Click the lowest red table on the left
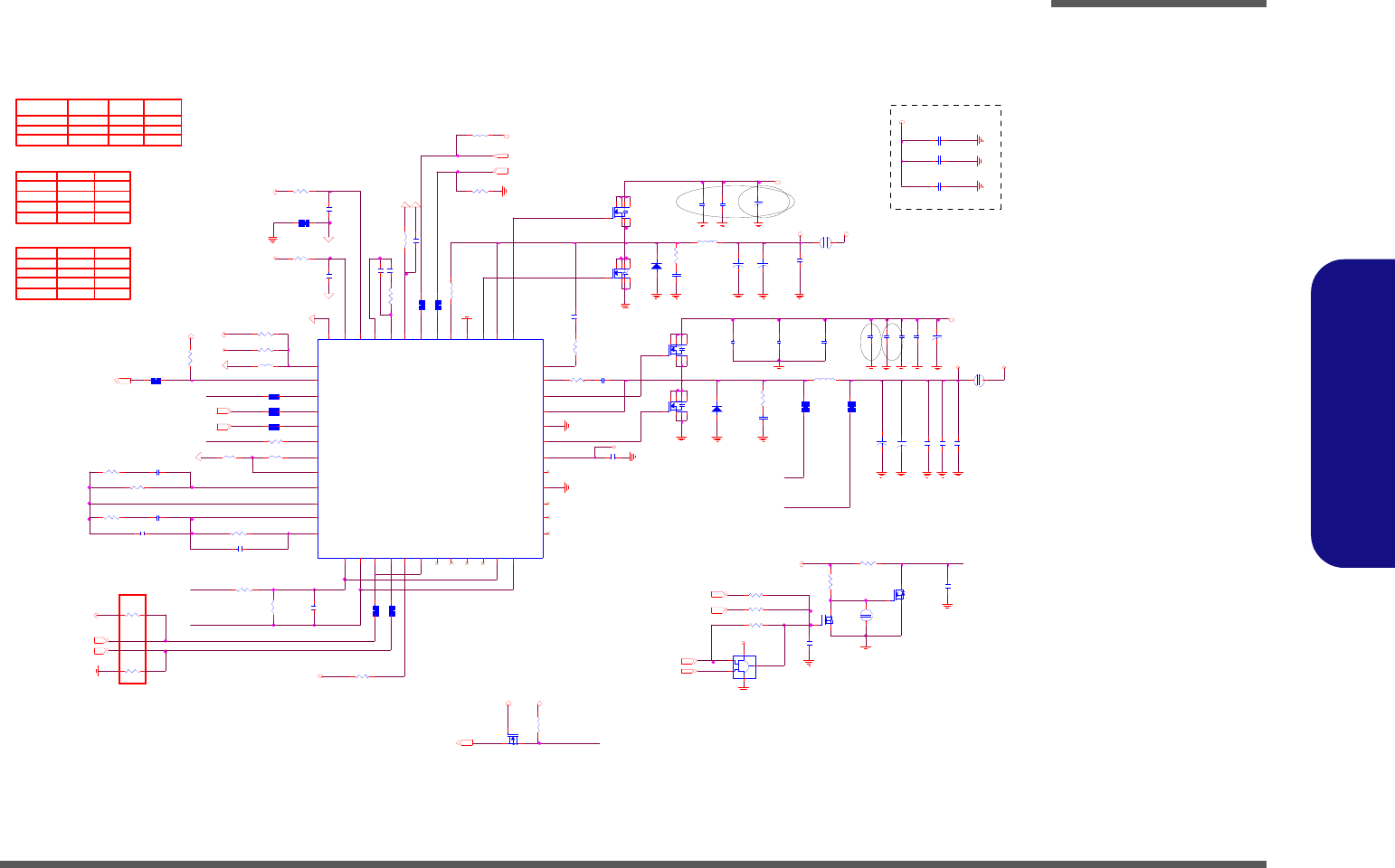 [x=73, y=273]
